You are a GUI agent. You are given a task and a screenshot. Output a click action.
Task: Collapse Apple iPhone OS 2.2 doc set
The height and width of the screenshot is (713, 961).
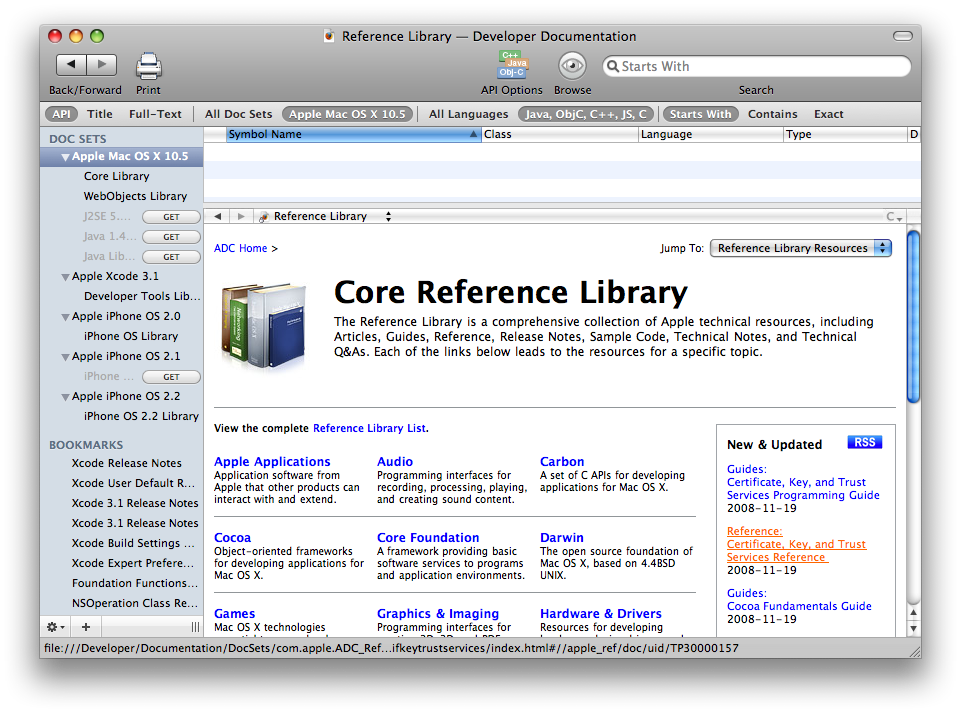(x=65, y=397)
